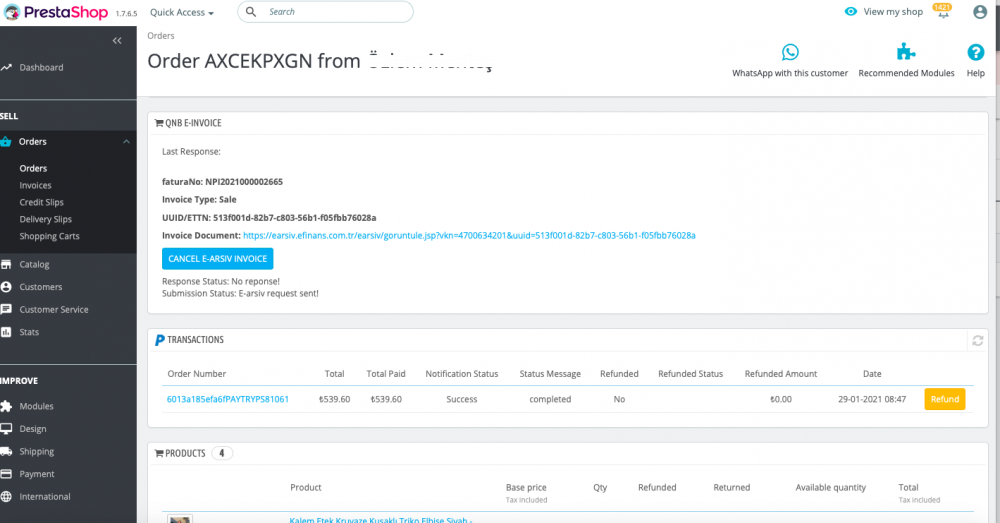This screenshot has height=523, width=1000.
Task: Collapse the Orders menu chevron
Action: (x=126, y=142)
